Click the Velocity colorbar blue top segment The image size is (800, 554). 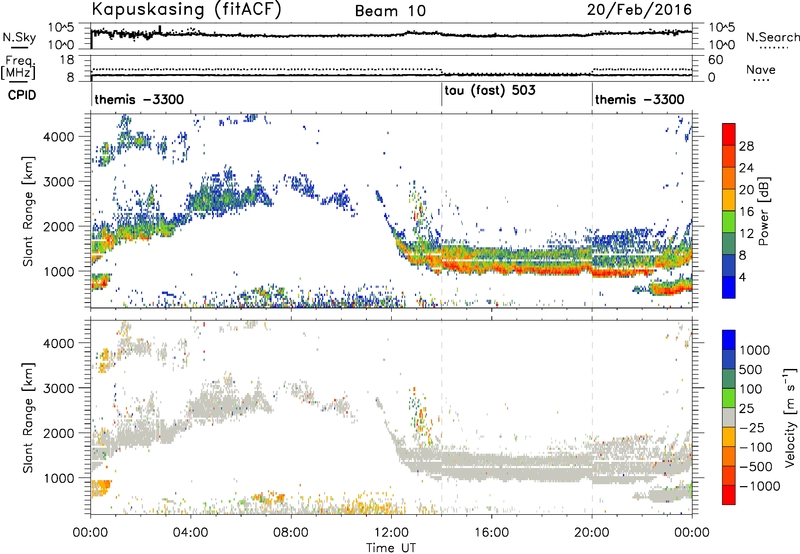click(x=729, y=340)
